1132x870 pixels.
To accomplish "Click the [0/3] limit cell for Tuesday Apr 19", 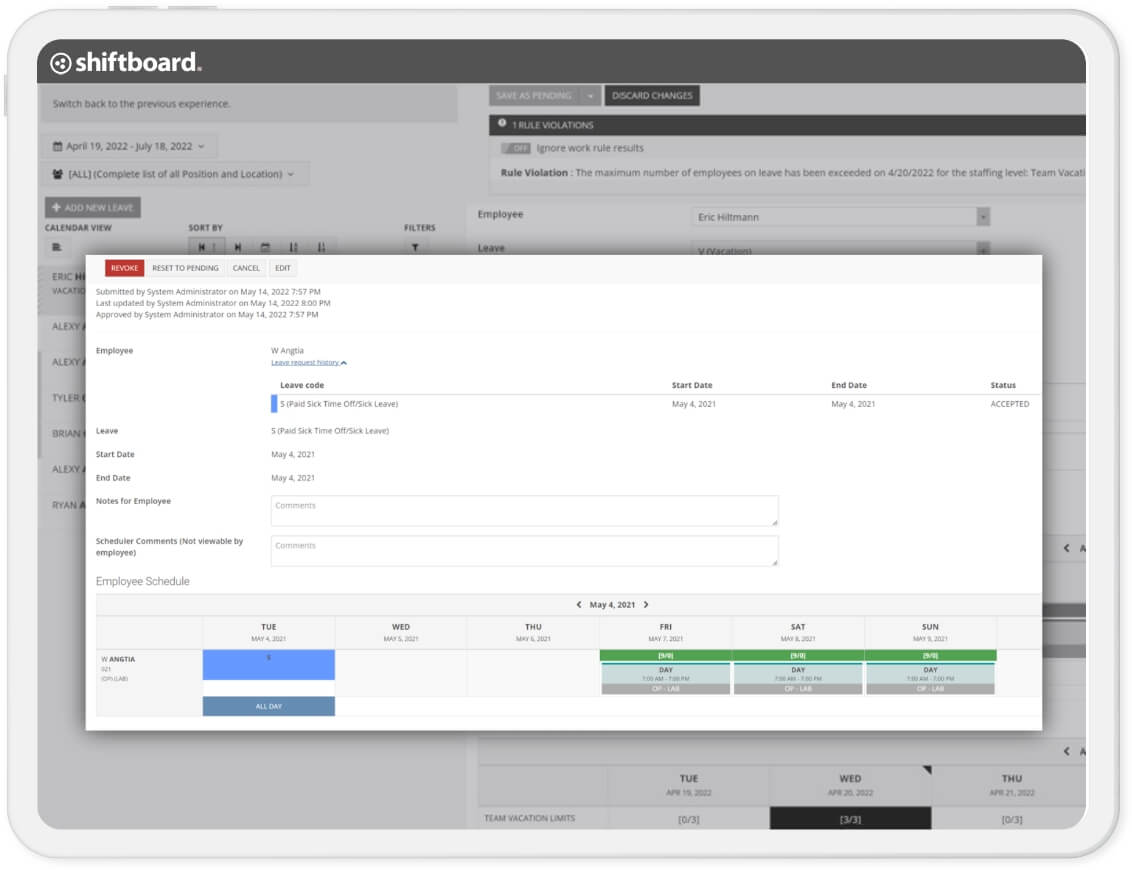I will (689, 819).
